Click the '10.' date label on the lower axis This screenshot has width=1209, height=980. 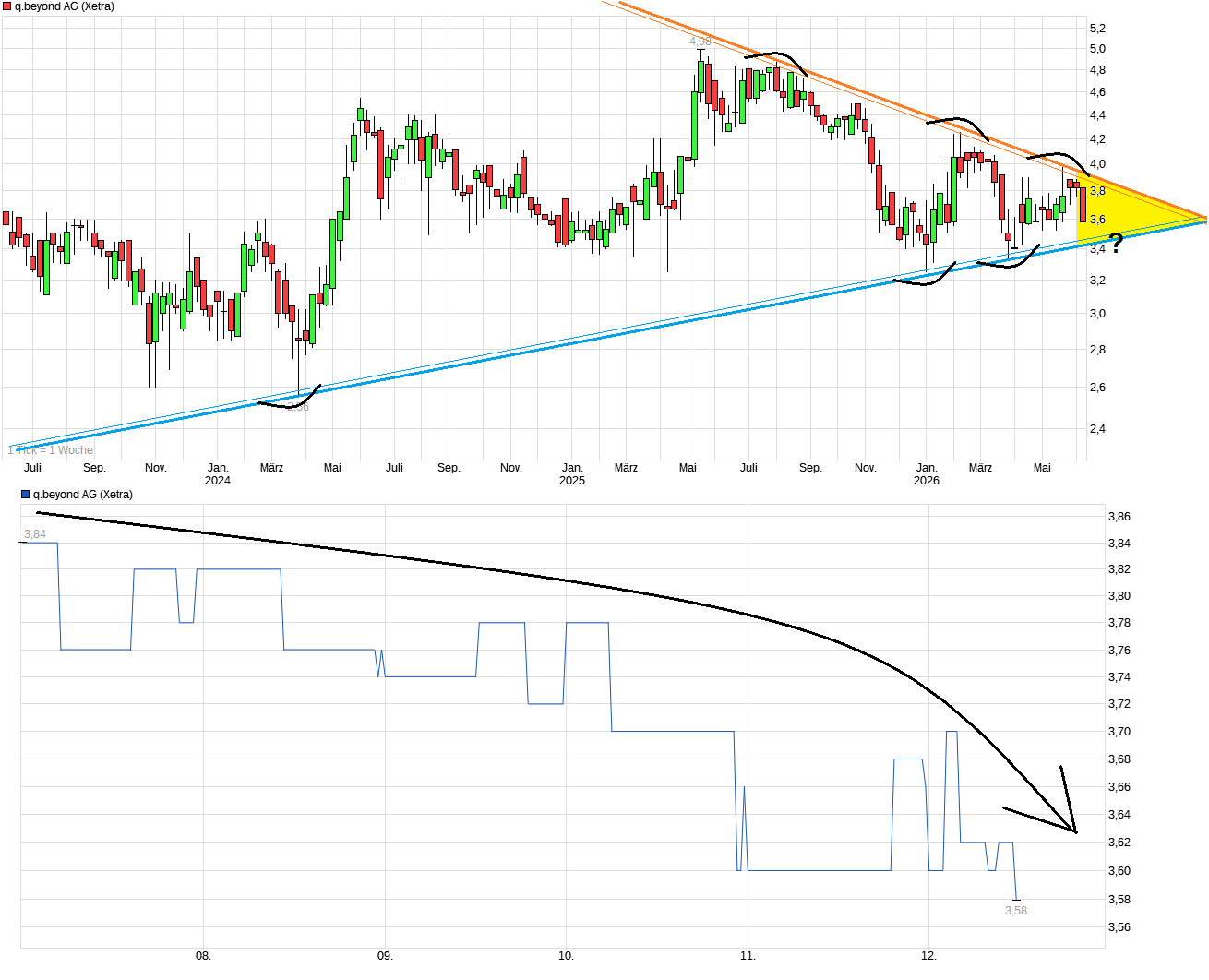tap(566, 956)
